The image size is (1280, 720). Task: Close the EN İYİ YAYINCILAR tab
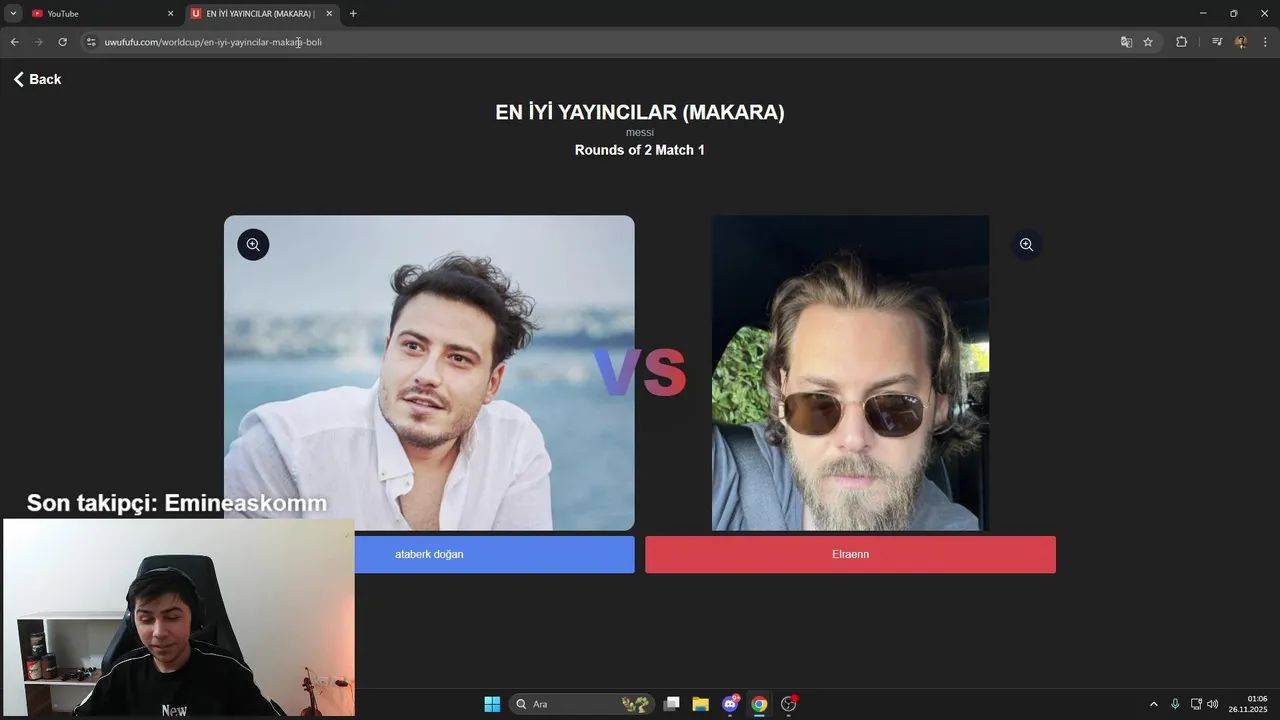click(x=329, y=14)
